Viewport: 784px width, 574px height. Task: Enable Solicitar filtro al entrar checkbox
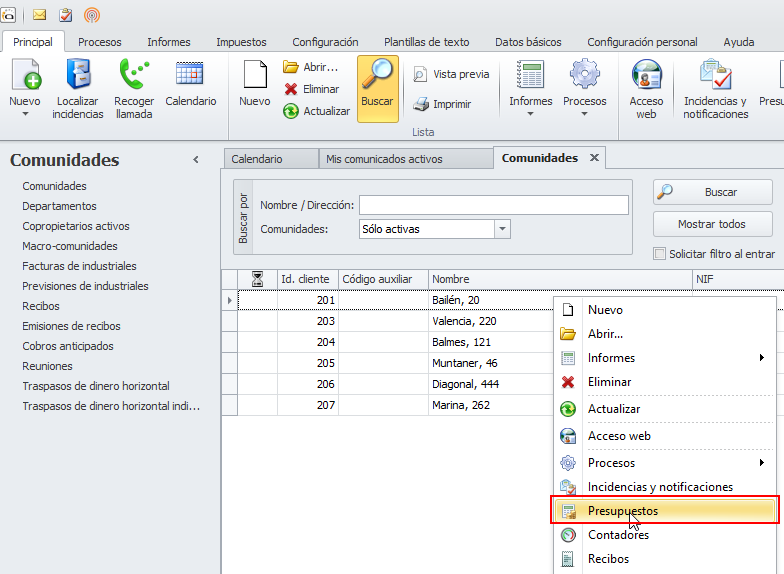[x=659, y=254]
